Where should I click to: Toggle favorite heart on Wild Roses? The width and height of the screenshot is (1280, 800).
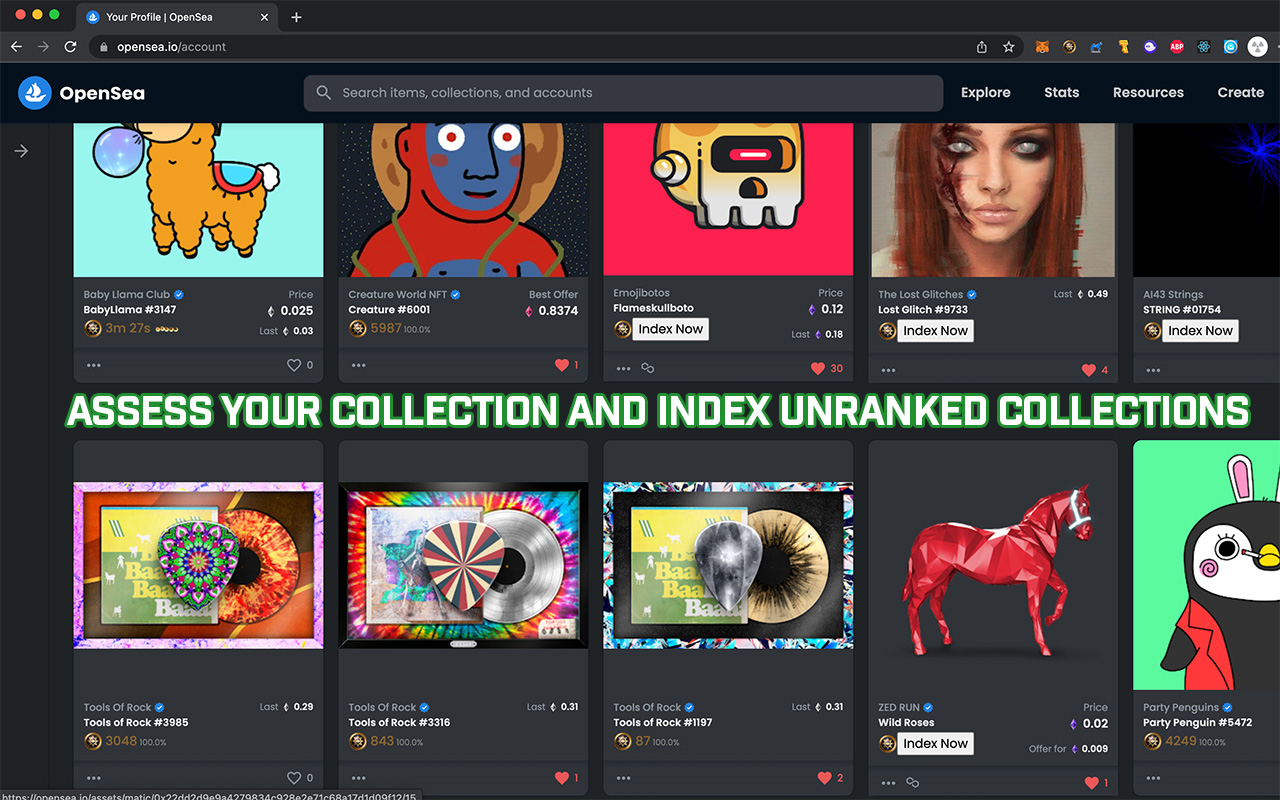[x=1091, y=783]
